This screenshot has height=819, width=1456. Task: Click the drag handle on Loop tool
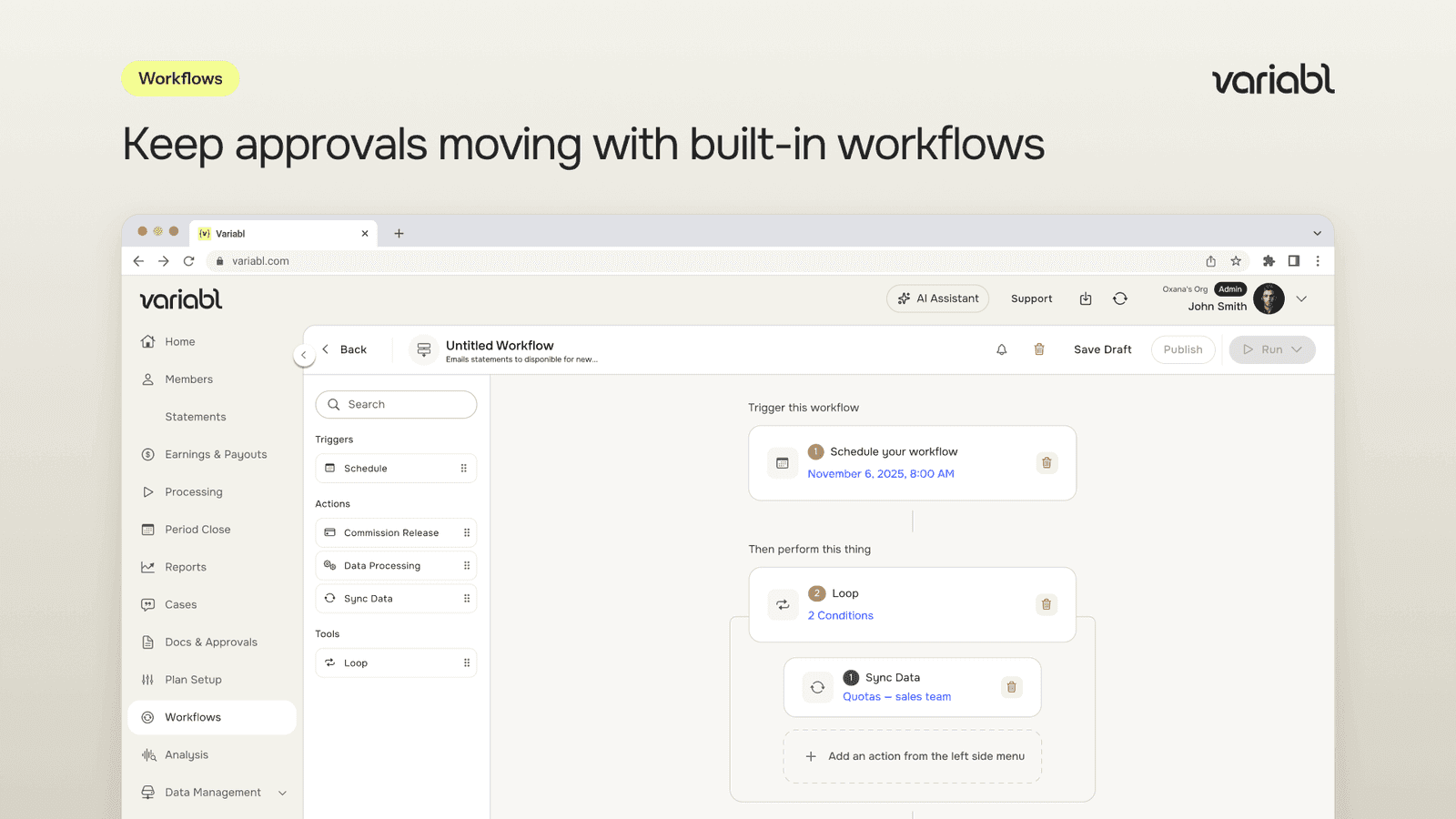click(467, 663)
